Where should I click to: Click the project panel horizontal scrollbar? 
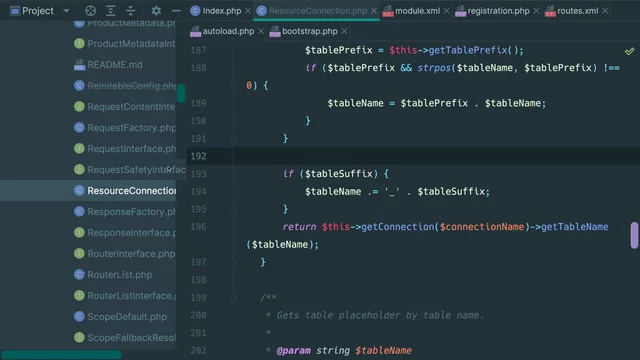61,354
